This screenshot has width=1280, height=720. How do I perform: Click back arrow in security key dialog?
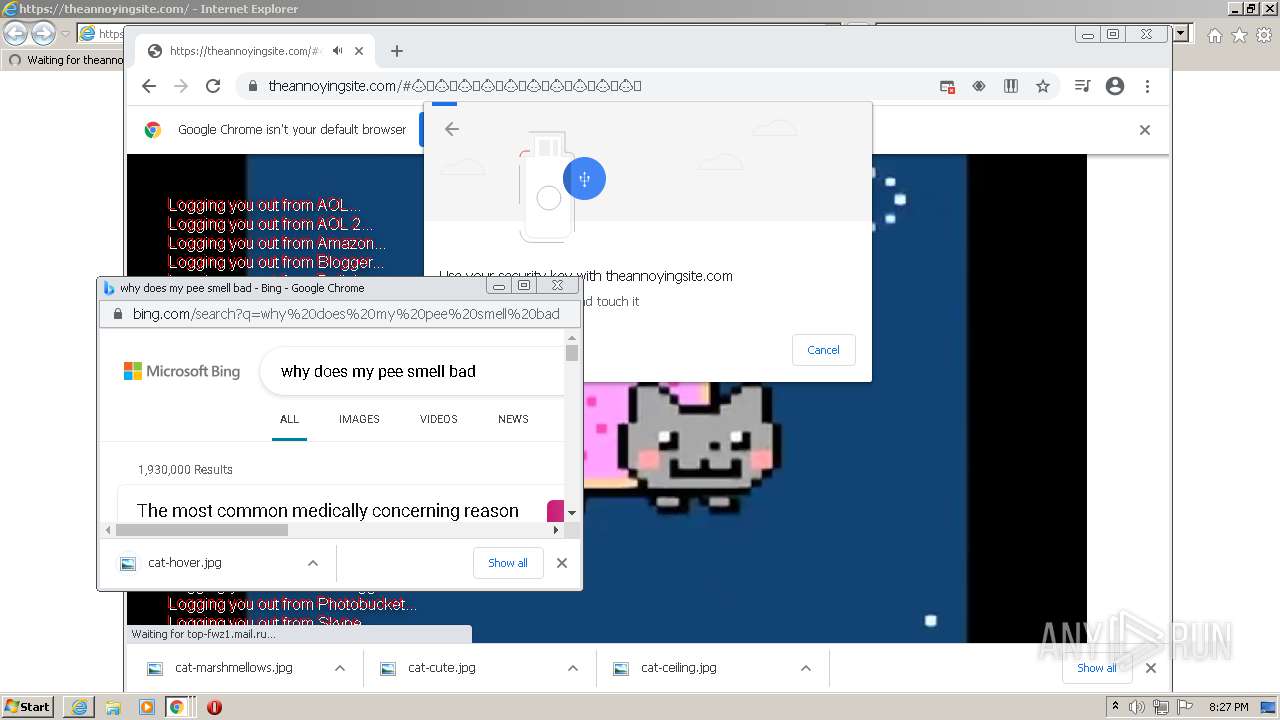click(452, 129)
